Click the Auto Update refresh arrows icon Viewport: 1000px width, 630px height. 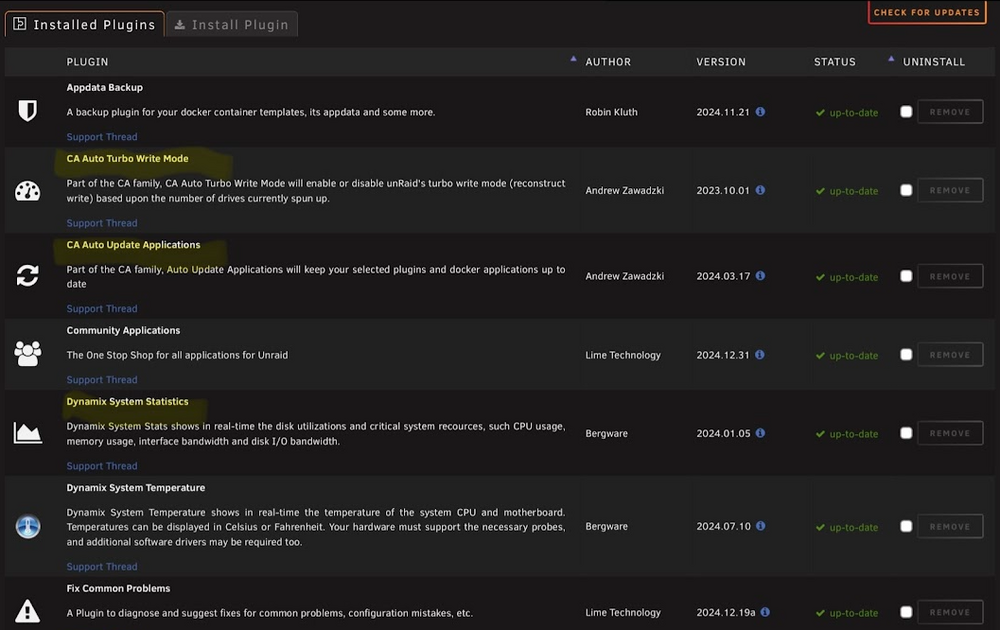tap(27, 275)
